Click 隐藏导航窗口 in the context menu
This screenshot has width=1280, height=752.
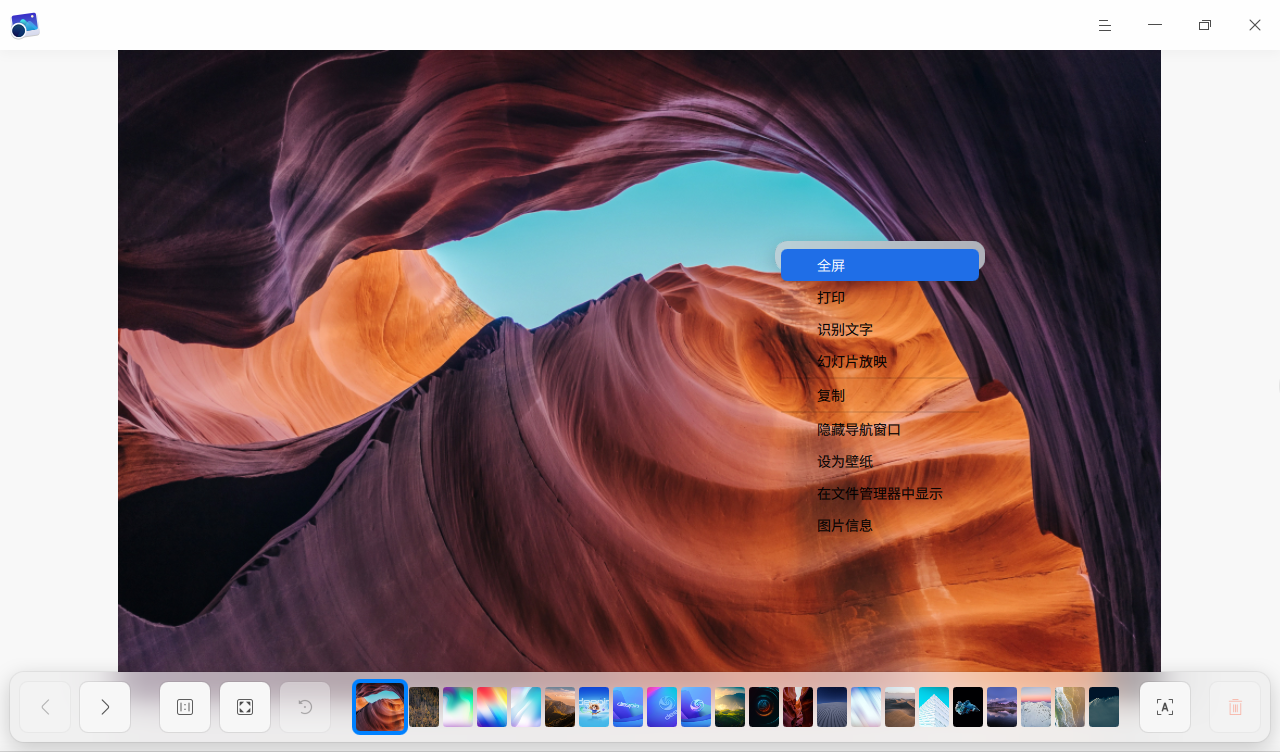coord(880,429)
